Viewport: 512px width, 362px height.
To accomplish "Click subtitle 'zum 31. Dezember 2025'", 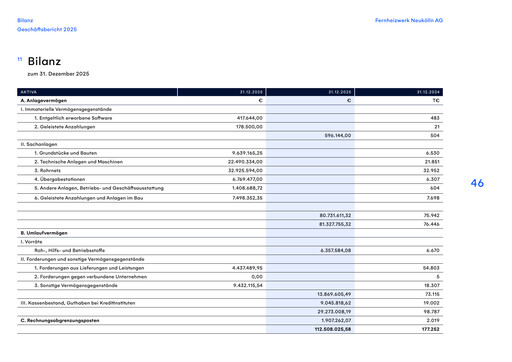I will pyautogui.click(x=58, y=74).
